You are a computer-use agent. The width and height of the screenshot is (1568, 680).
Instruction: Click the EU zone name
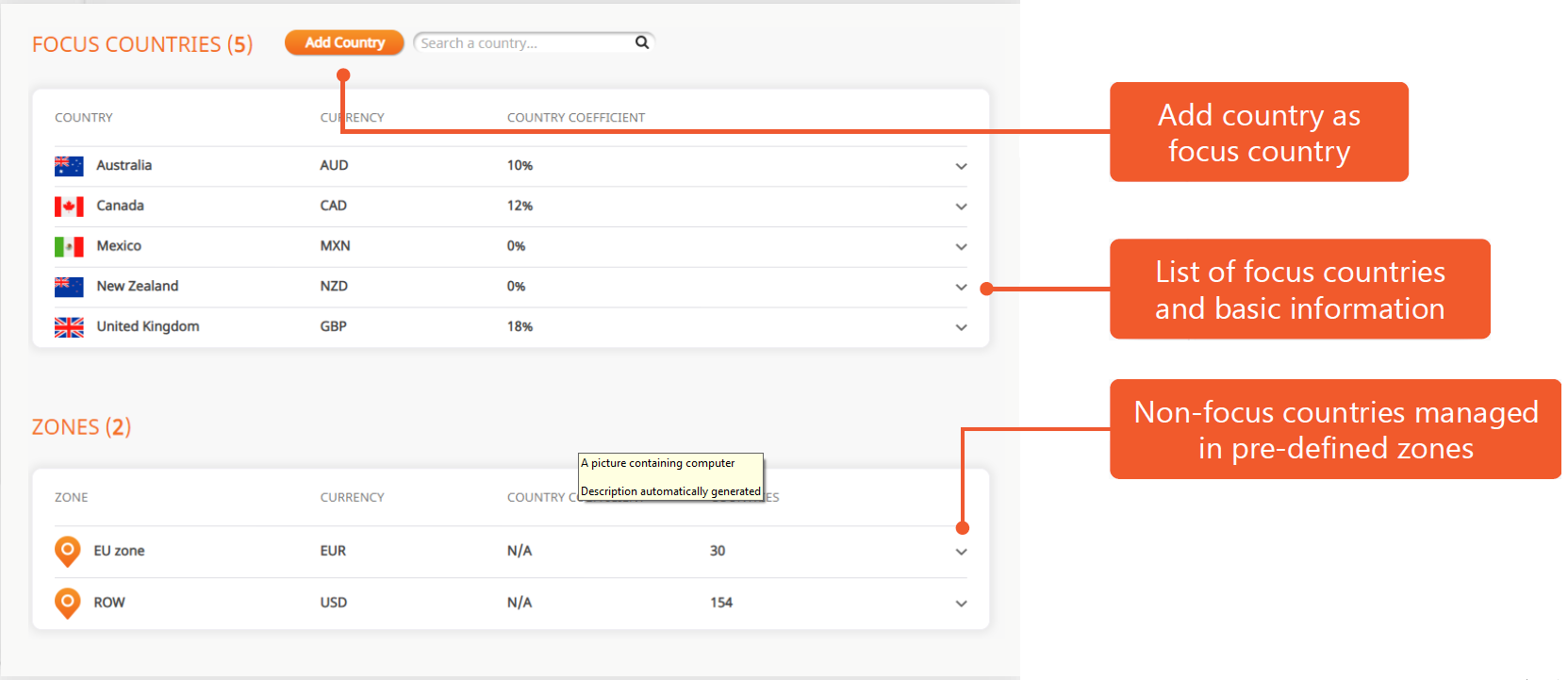[119, 551]
